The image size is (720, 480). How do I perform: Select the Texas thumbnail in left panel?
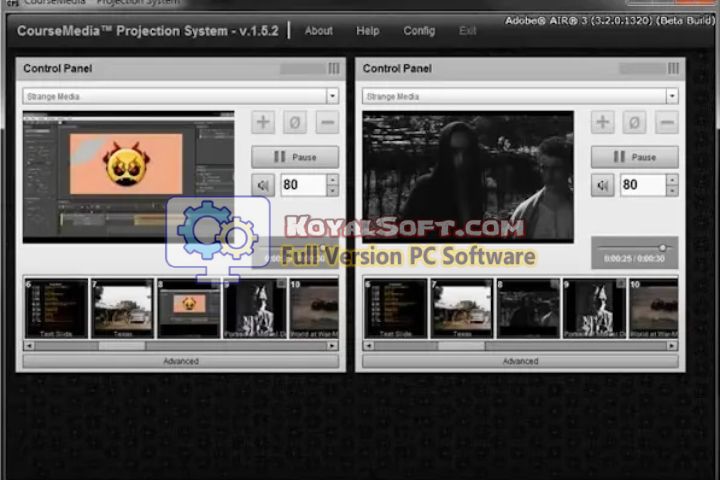(122, 308)
